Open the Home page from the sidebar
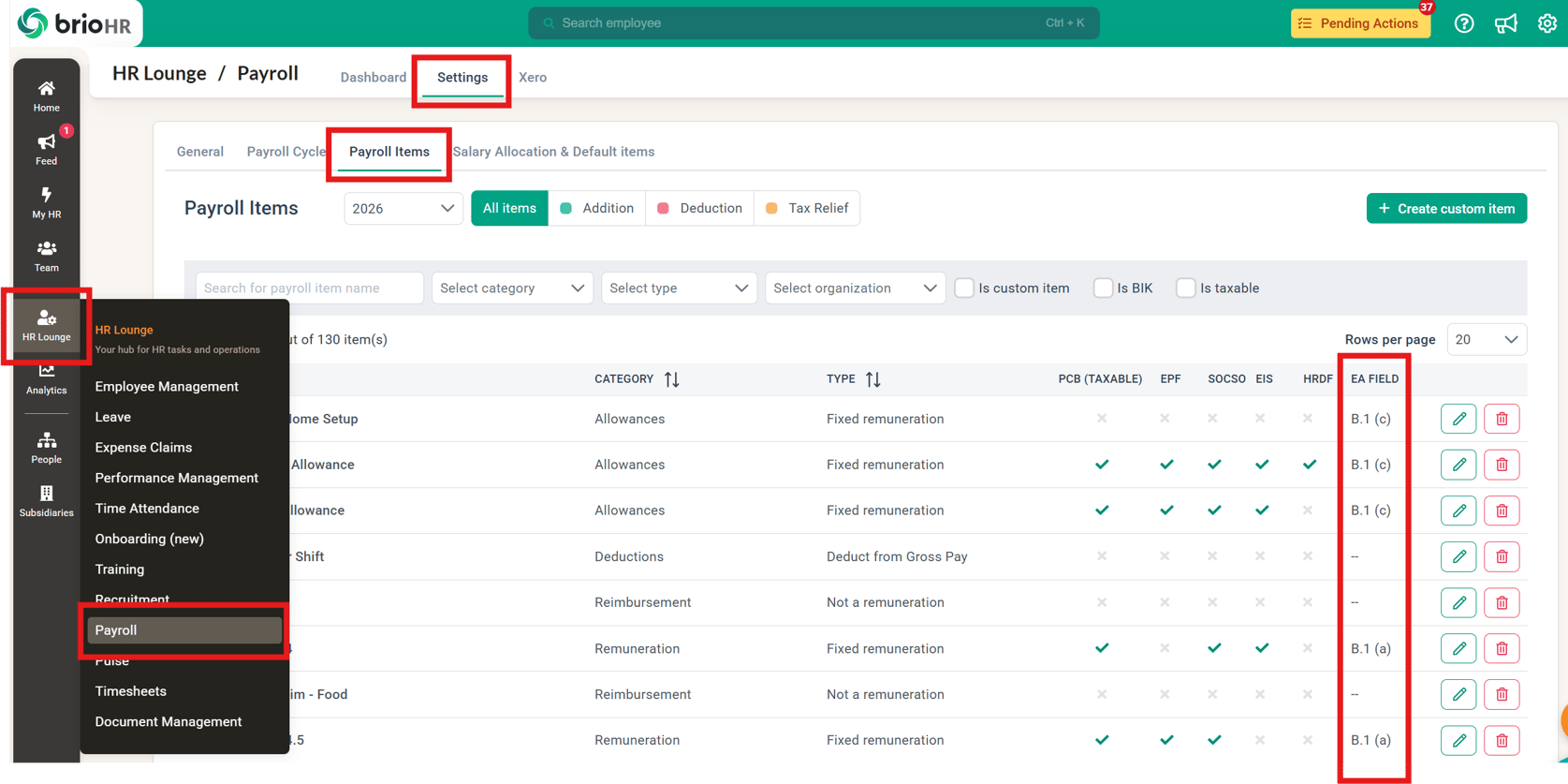The height and width of the screenshot is (784, 1568). (46, 96)
